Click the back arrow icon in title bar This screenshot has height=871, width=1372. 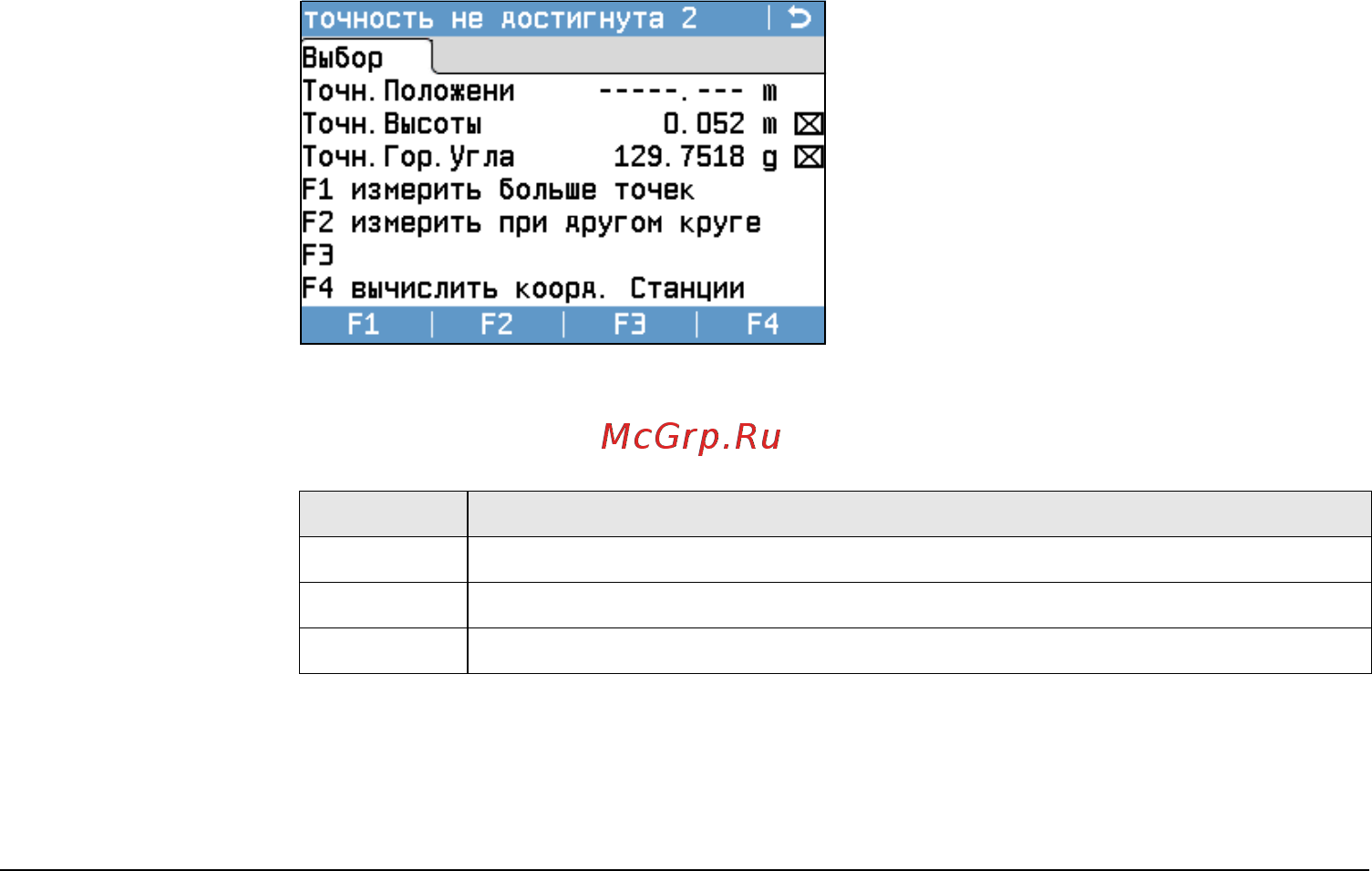(799, 18)
